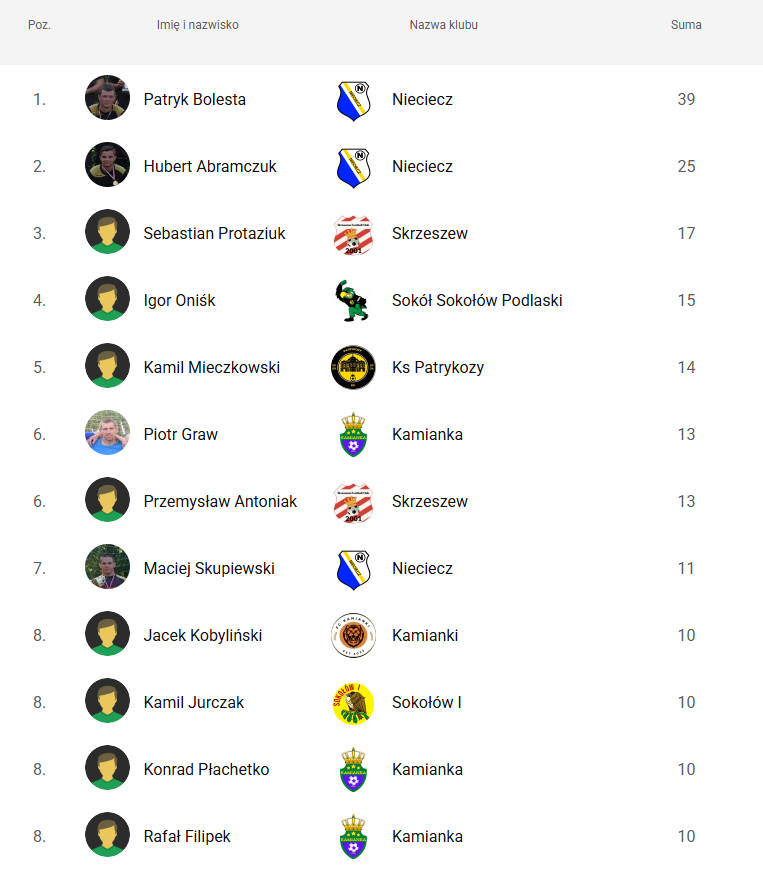
Task: Open Maciej Skupiewski's profile photo
Action: coord(107,567)
